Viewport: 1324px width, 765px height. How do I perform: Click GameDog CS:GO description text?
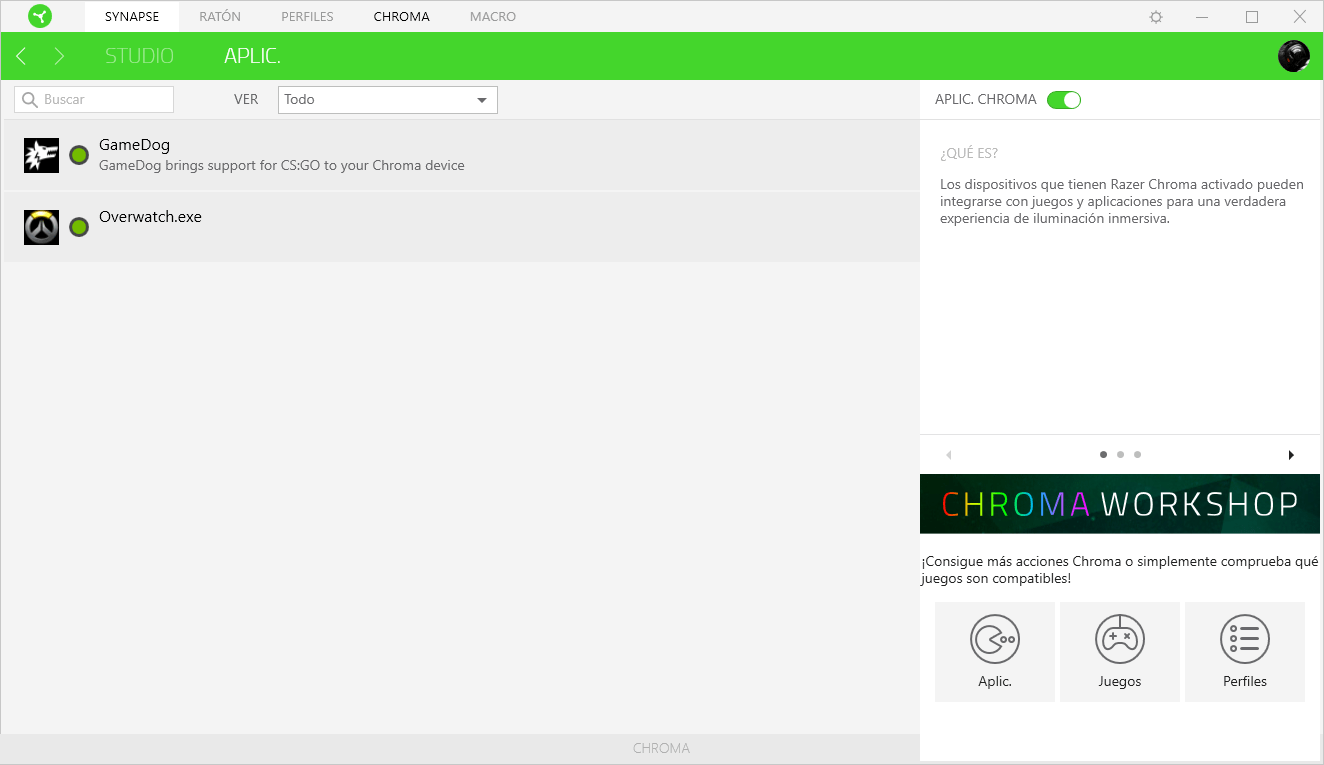click(x=282, y=166)
